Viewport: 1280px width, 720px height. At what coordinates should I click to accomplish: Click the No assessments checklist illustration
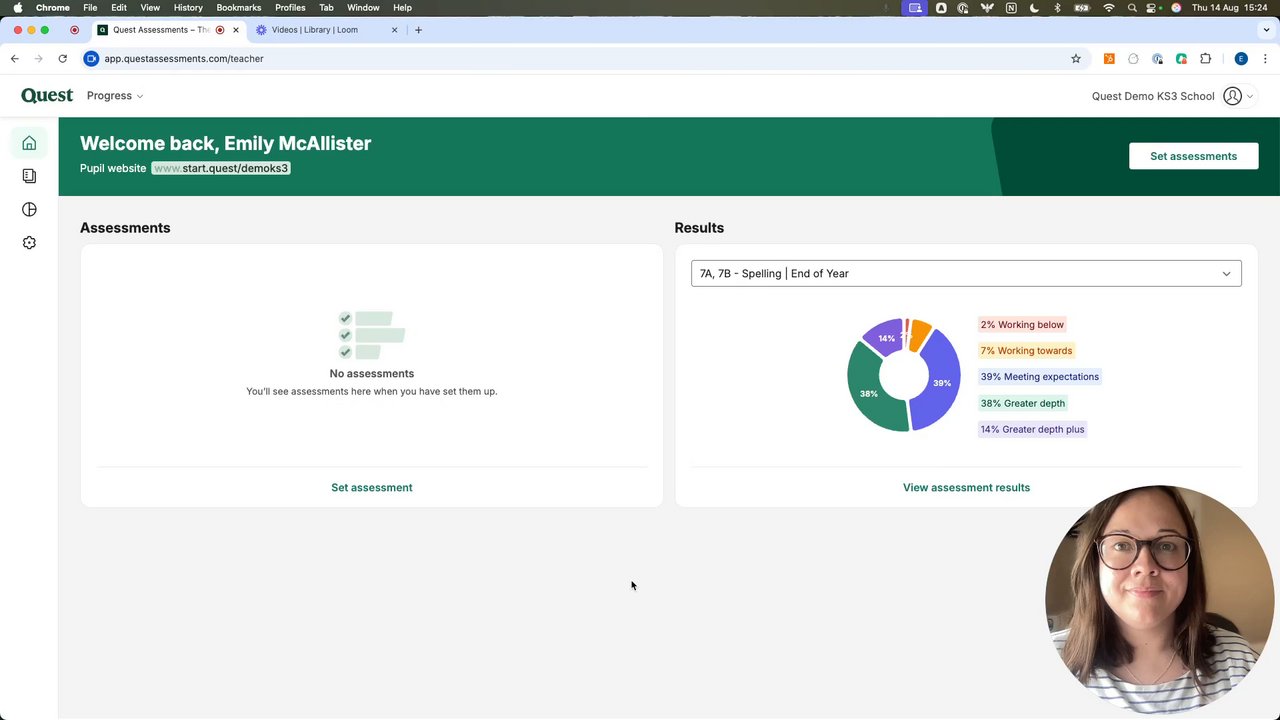coord(371,335)
